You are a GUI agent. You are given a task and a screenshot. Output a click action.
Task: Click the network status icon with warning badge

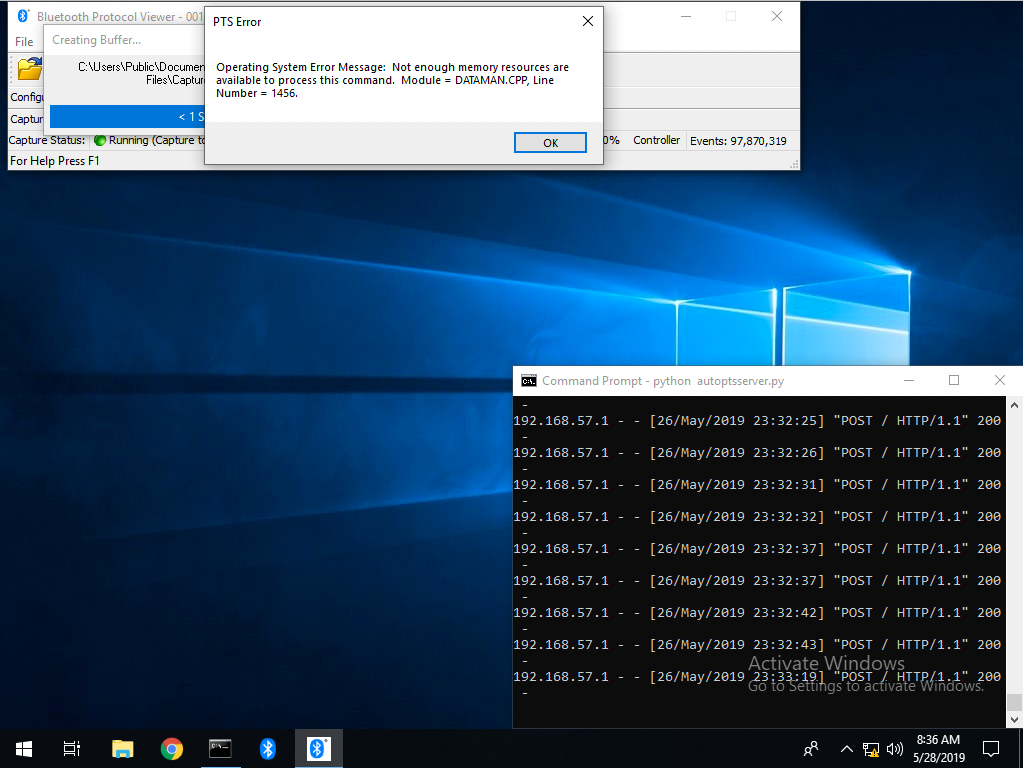pos(871,748)
